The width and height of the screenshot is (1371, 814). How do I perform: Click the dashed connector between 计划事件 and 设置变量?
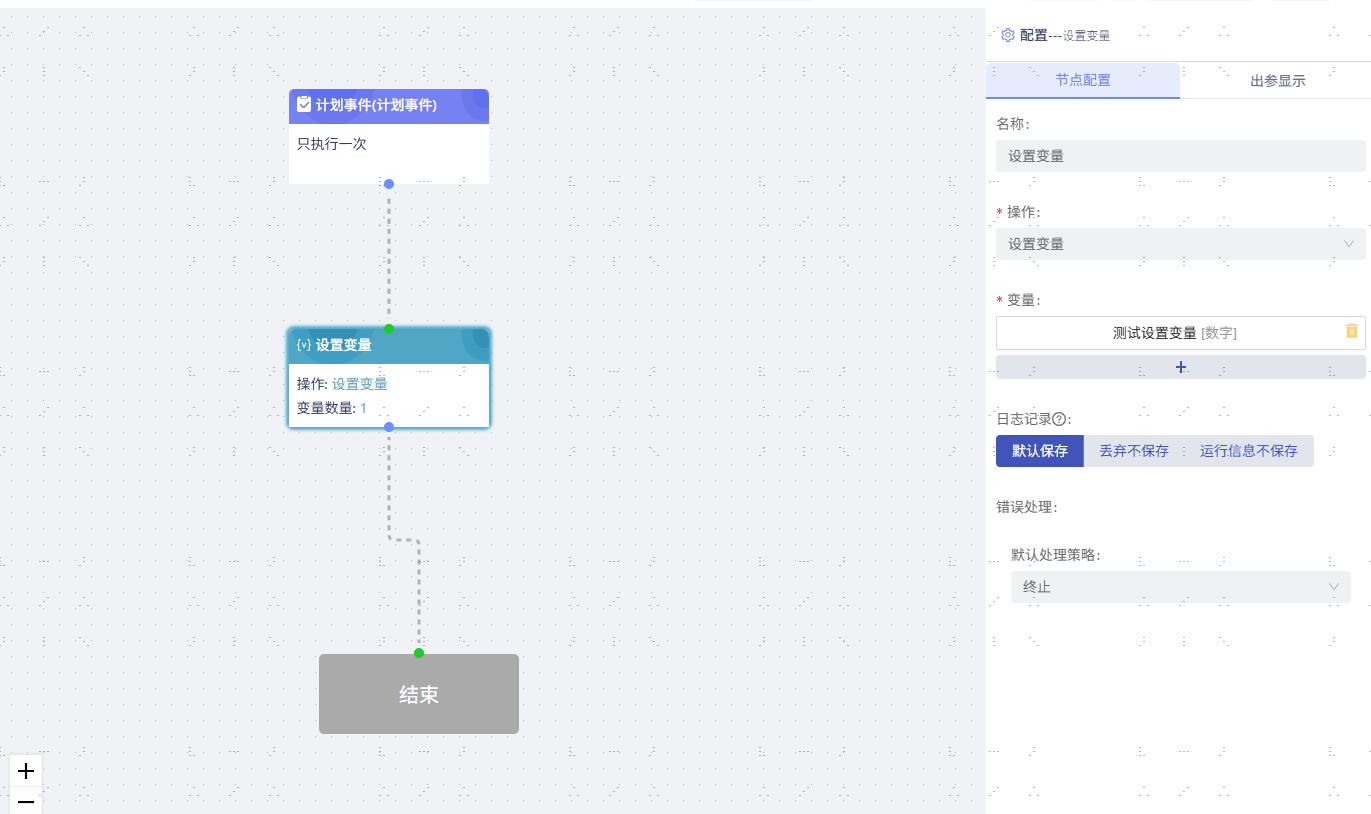389,256
